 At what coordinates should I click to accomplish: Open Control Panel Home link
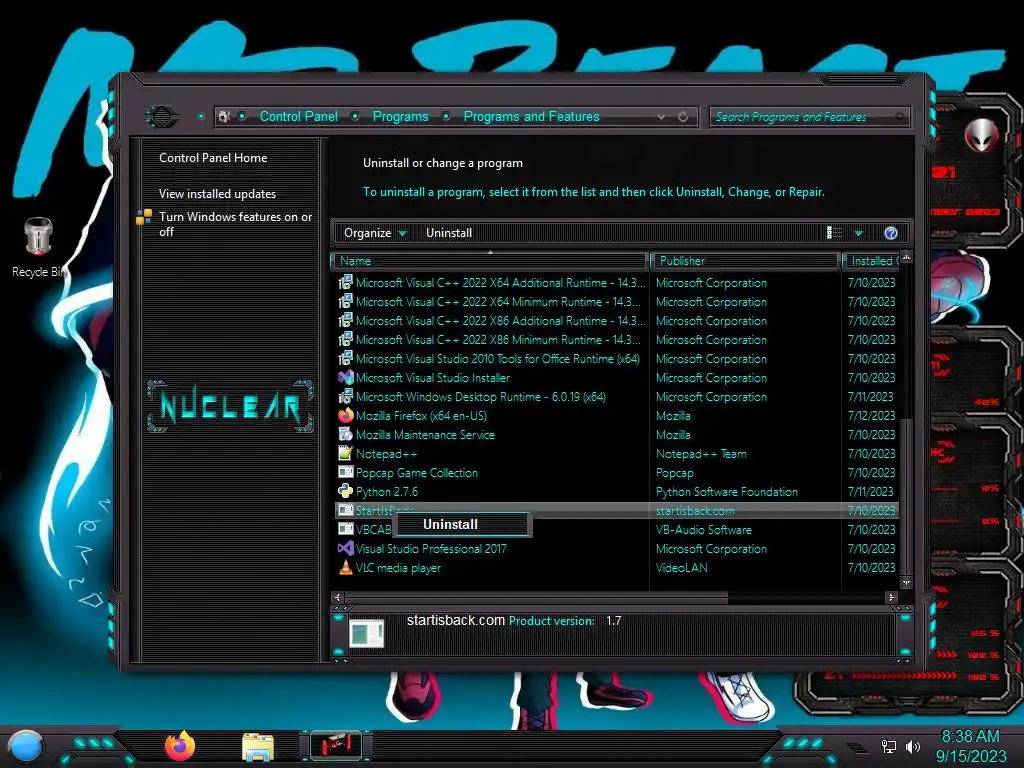[x=213, y=157]
